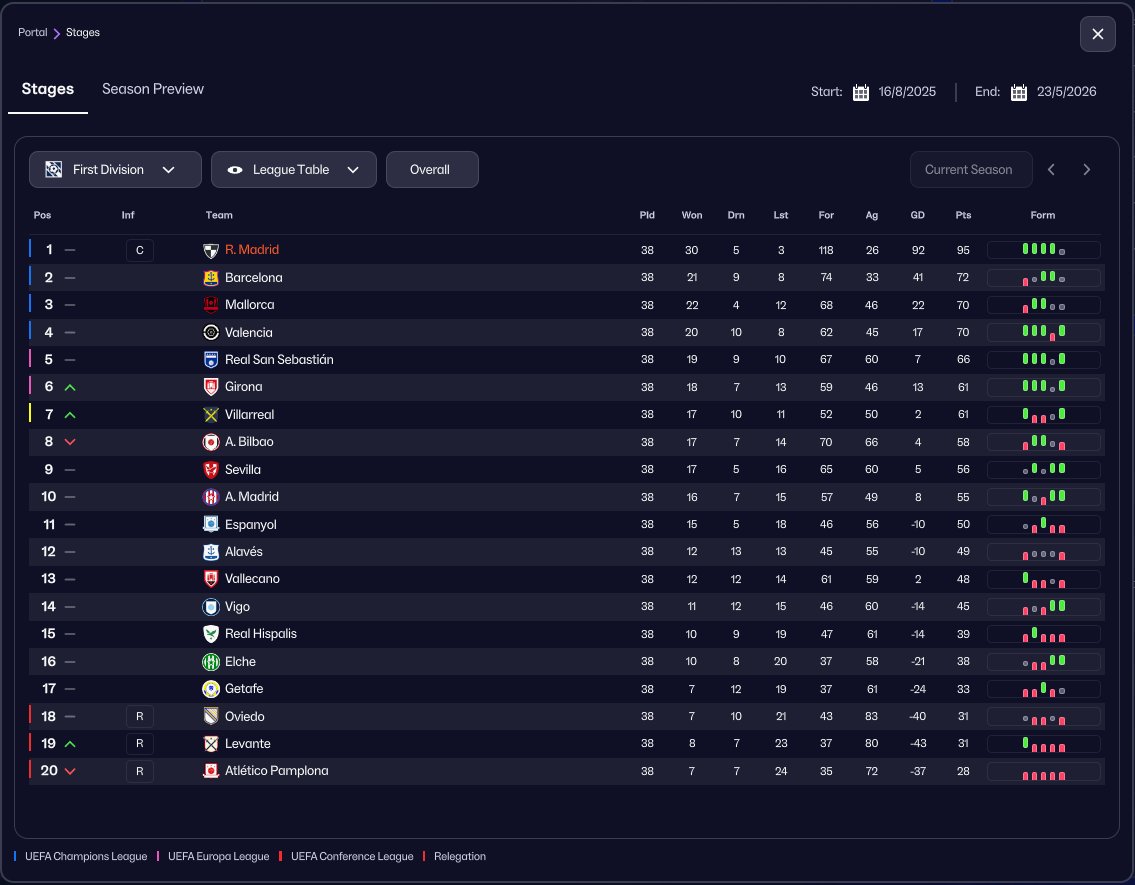Click R. Madrid's form indicator bar
Screen dimensions: 1135x885
tap(1043, 250)
